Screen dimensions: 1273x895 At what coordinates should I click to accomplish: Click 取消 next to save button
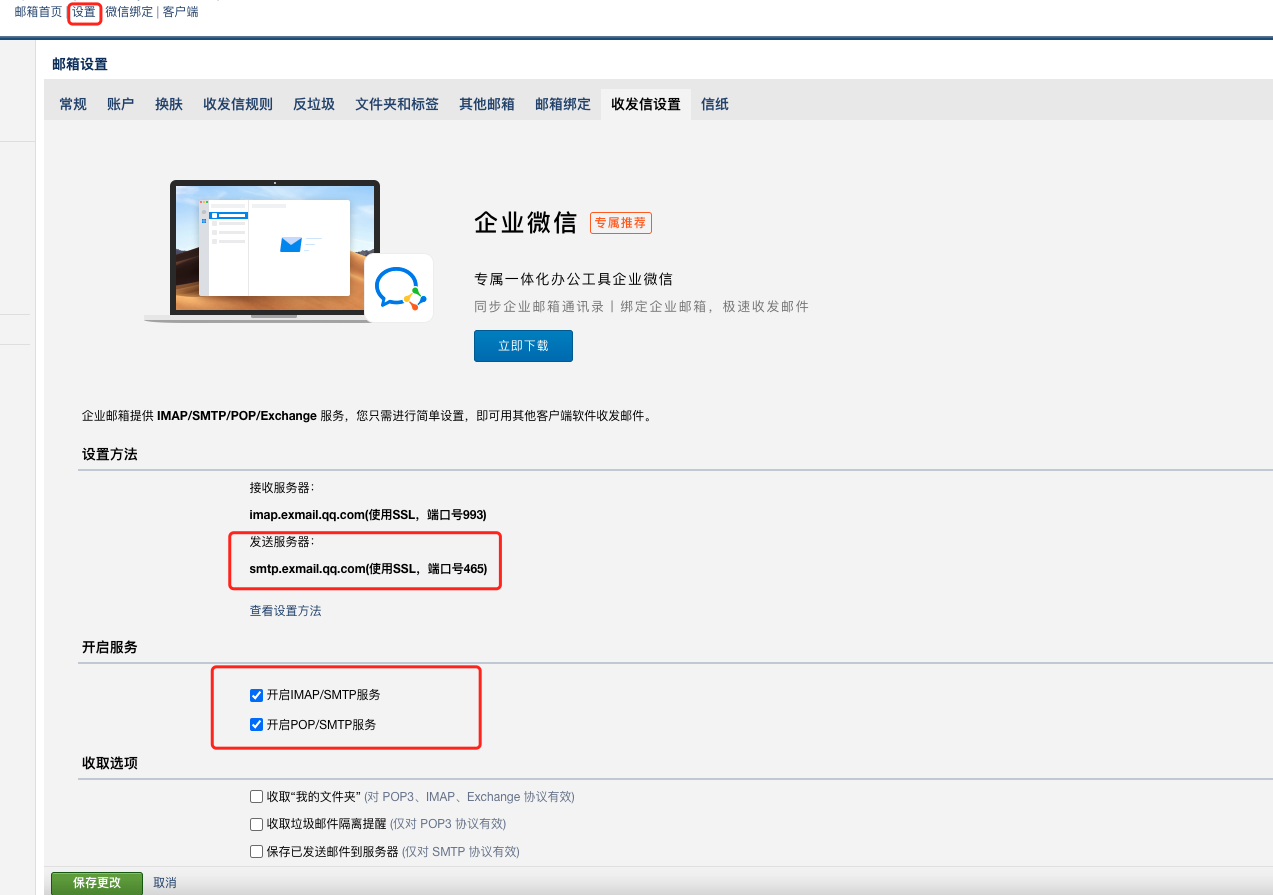click(x=165, y=883)
